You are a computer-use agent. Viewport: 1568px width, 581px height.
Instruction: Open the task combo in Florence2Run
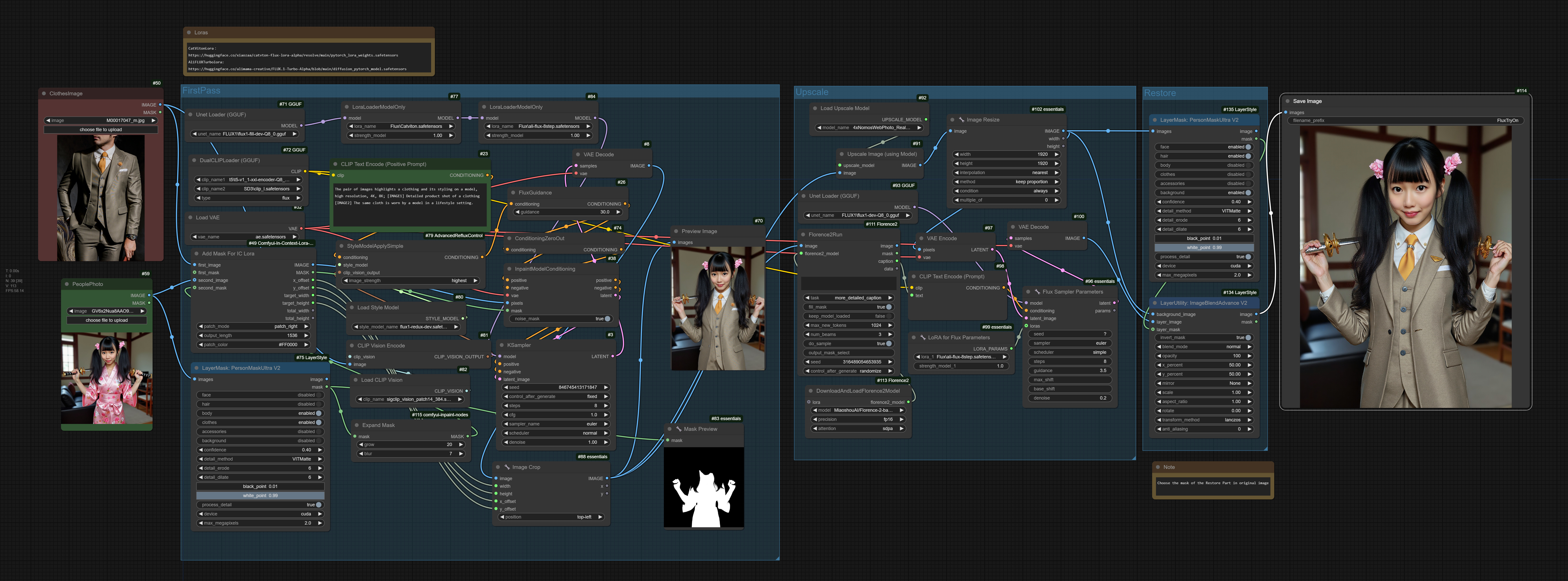[850, 298]
